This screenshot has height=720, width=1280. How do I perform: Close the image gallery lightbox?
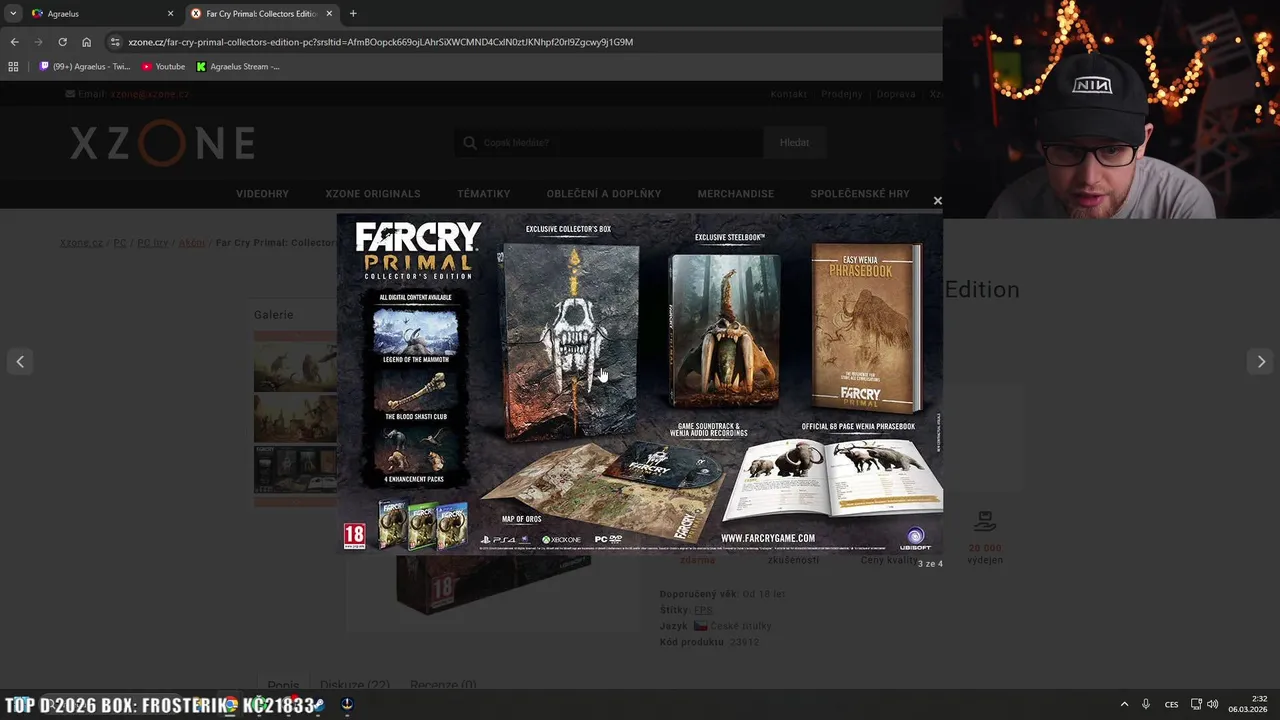pyautogui.click(x=937, y=201)
